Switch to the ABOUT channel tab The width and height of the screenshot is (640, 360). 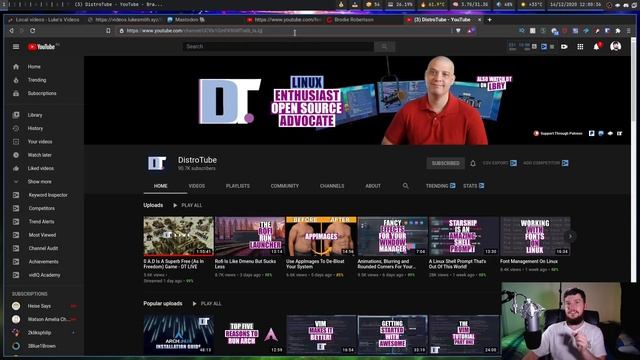click(x=373, y=186)
